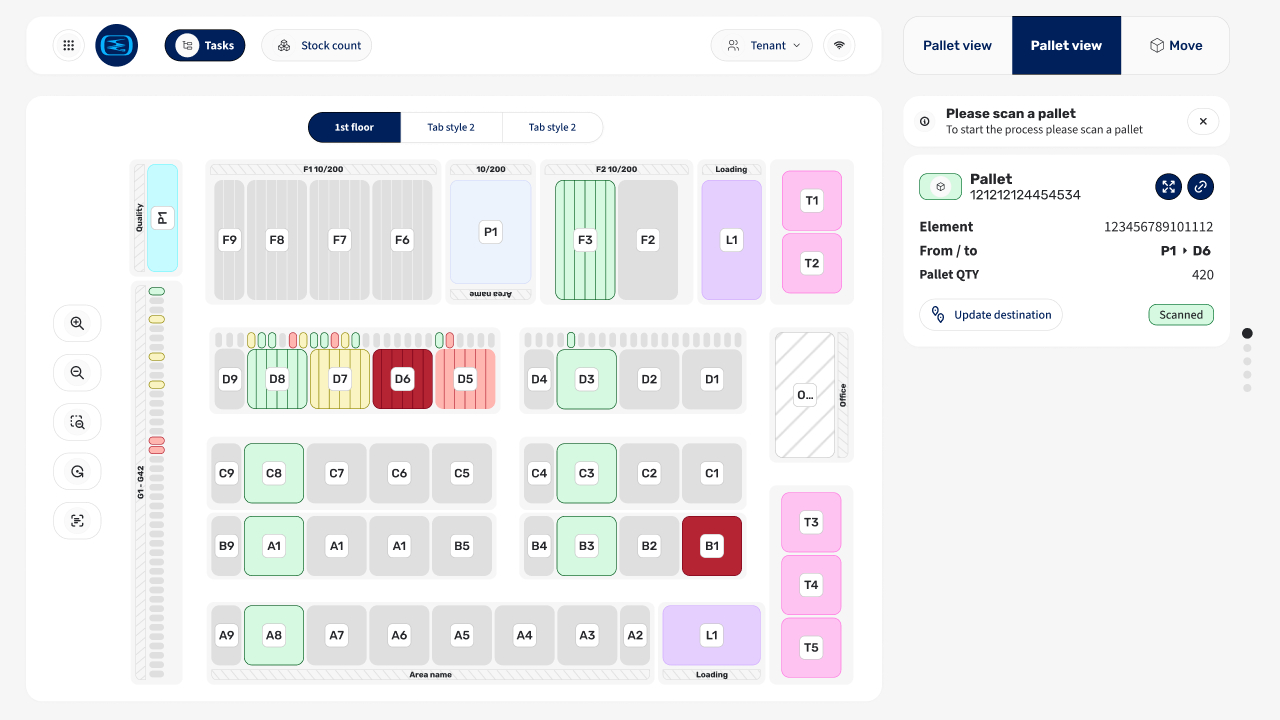Dismiss the scan a pallet notice

pos(1203,121)
